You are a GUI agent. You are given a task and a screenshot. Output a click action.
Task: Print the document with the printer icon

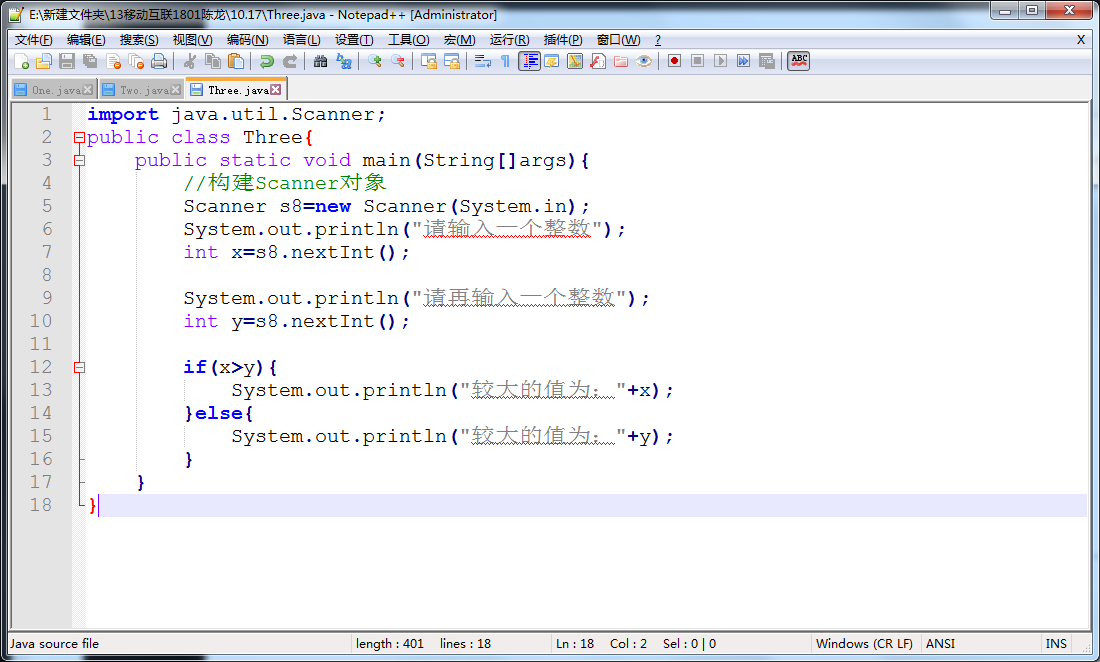[x=160, y=62]
